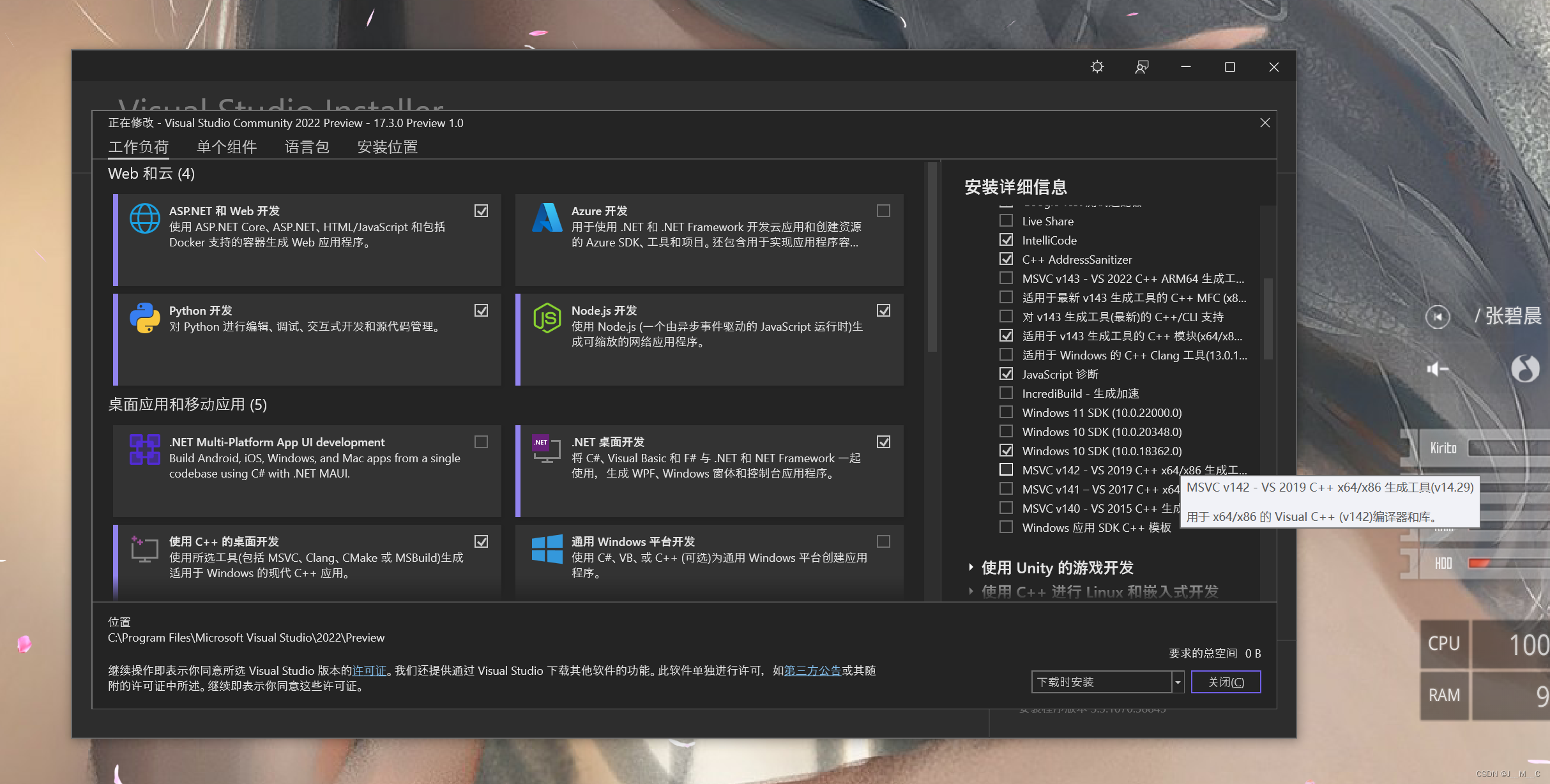
Task: Uncheck the ASP.NET and Web development workload
Action: click(482, 211)
